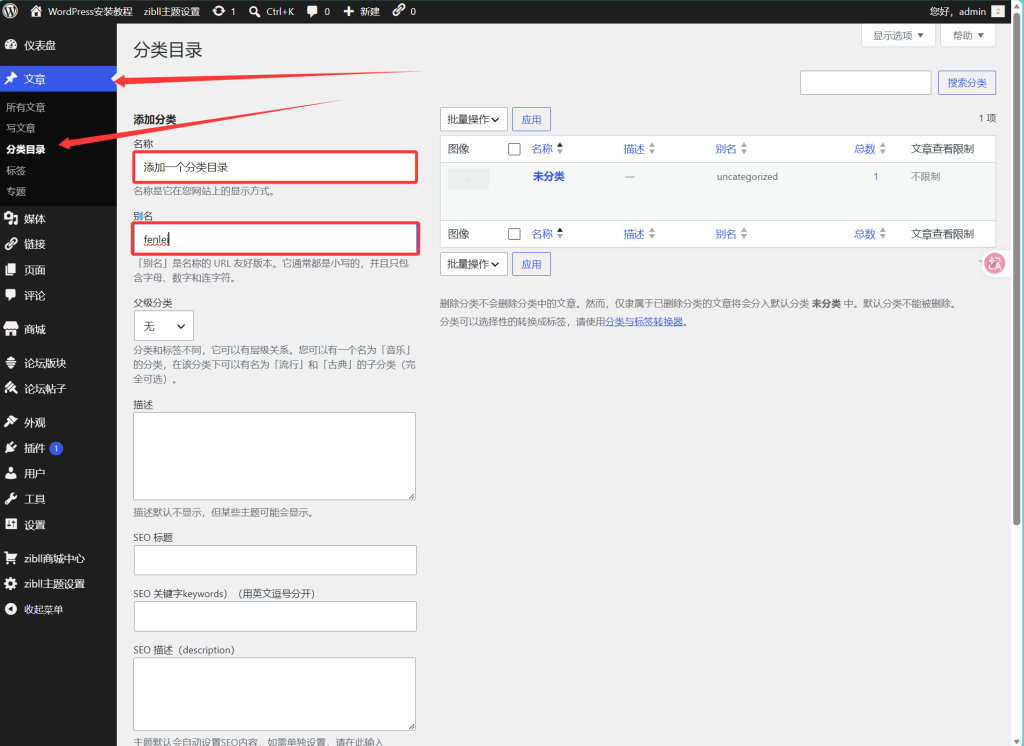Click into the SEO 标题 input field

(x=275, y=560)
